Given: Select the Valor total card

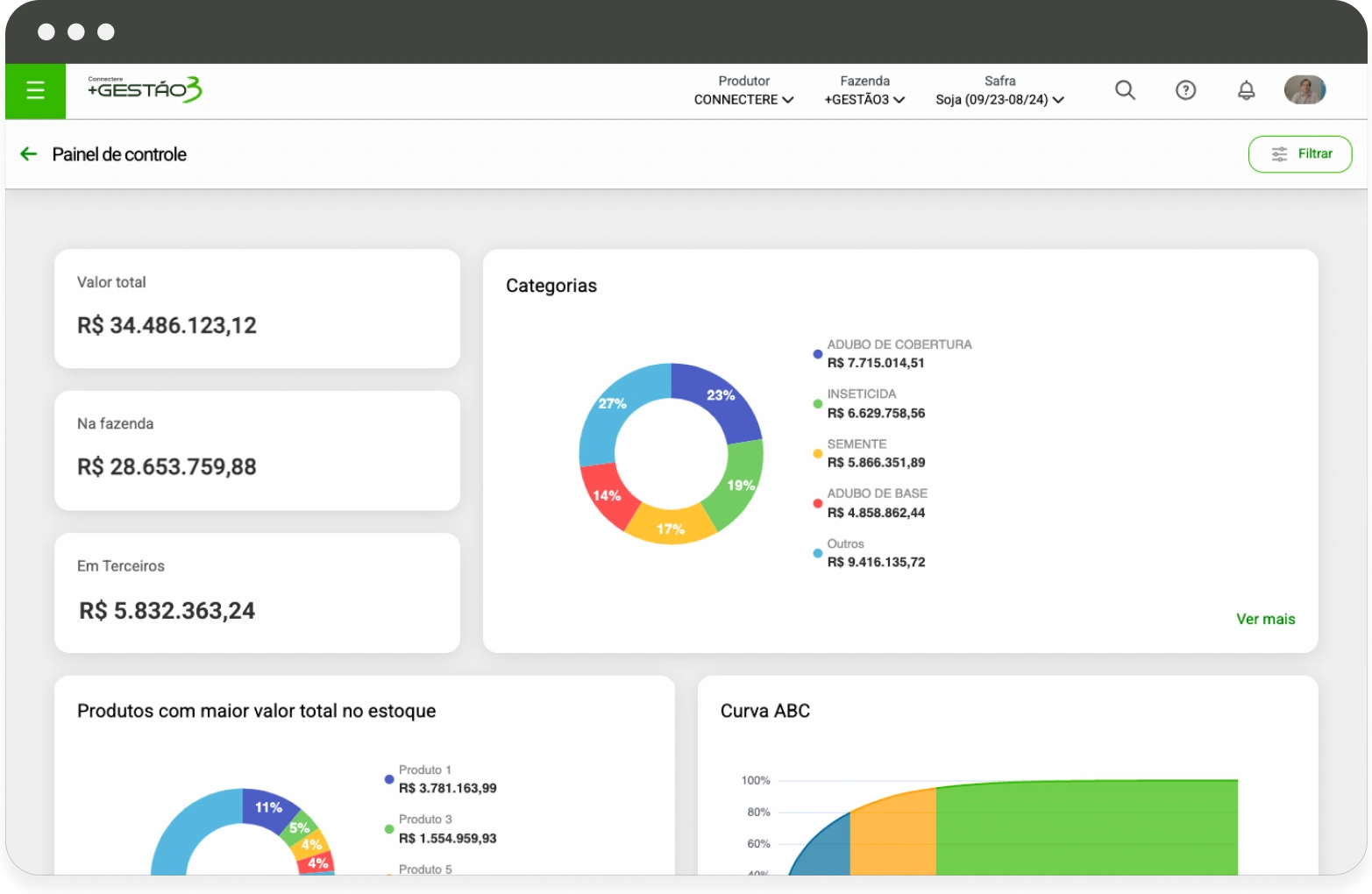Looking at the screenshot, I should point(257,309).
